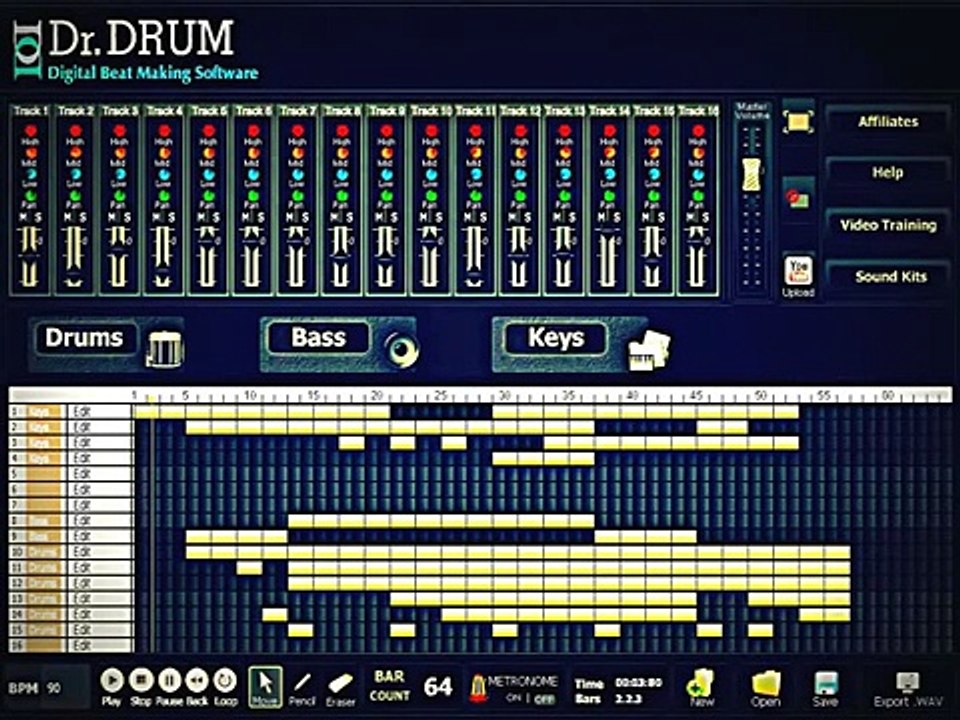Image resolution: width=960 pixels, height=720 pixels.
Task: Click Track 16 Low EQ knob
Action: click(698, 174)
